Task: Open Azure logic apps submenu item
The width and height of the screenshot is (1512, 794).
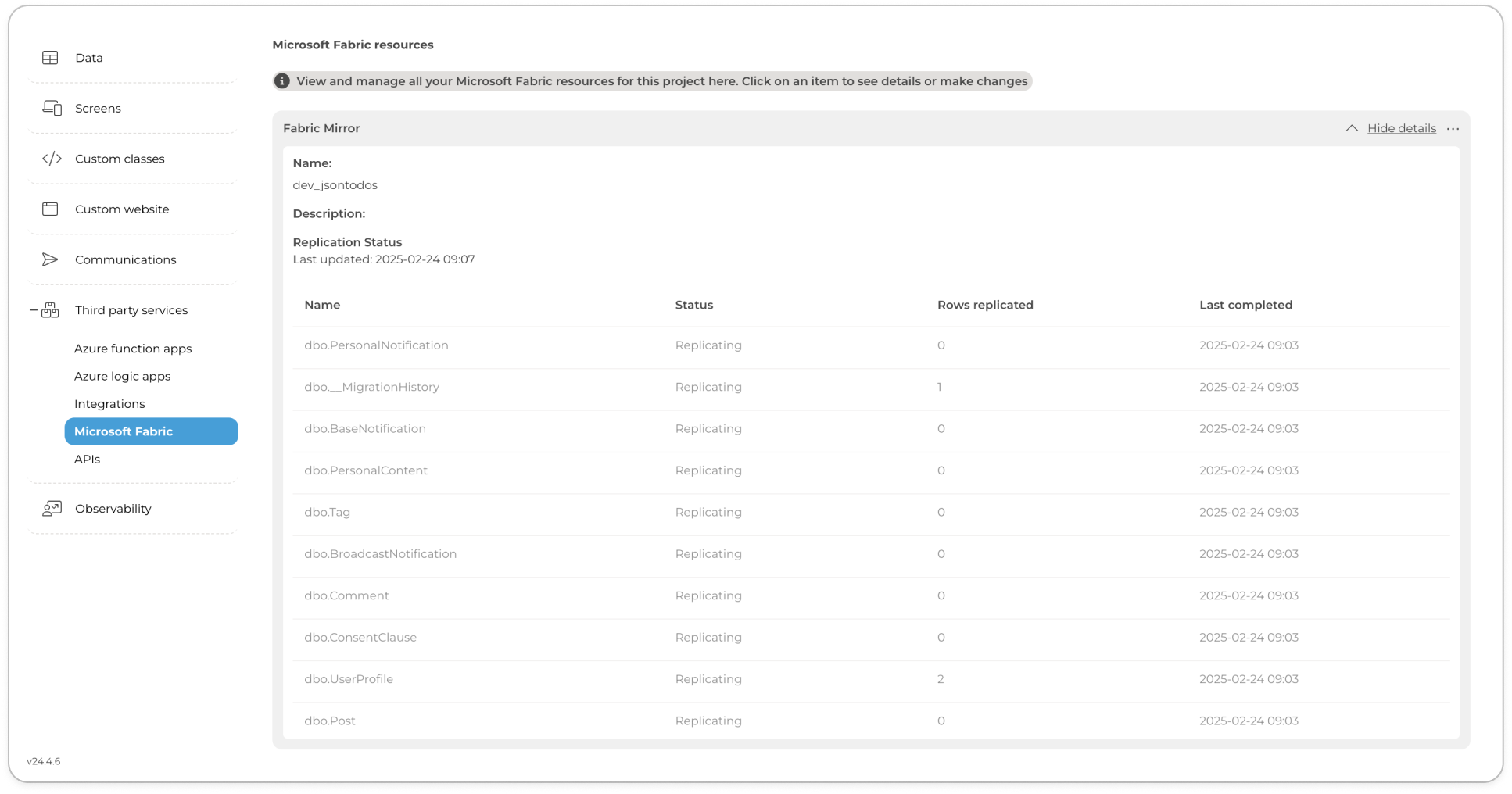Action: pos(122,376)
